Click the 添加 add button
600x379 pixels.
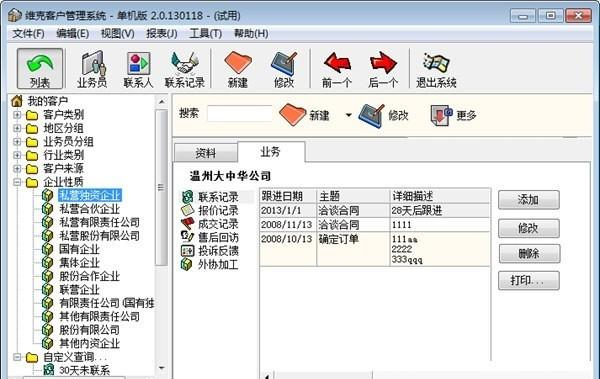528,199
